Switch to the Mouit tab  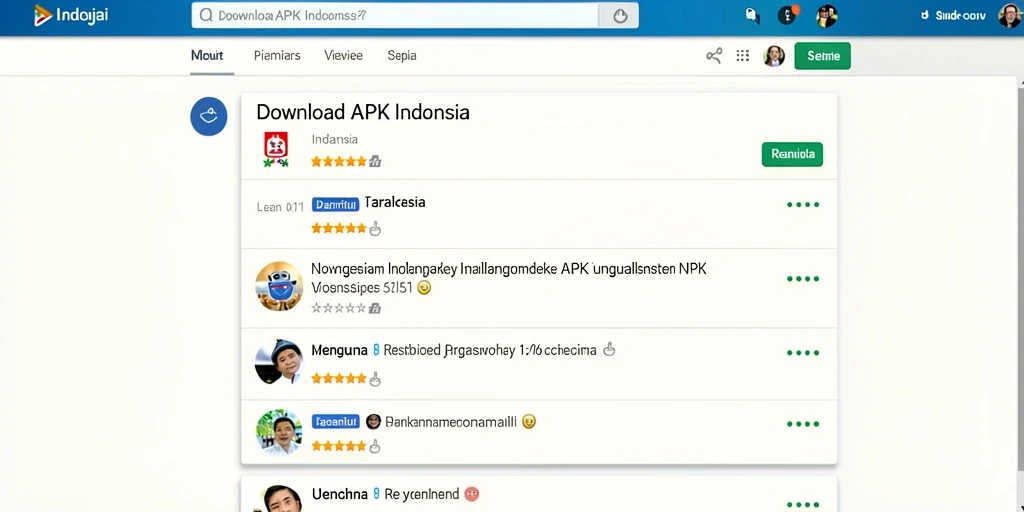(207, 56)
